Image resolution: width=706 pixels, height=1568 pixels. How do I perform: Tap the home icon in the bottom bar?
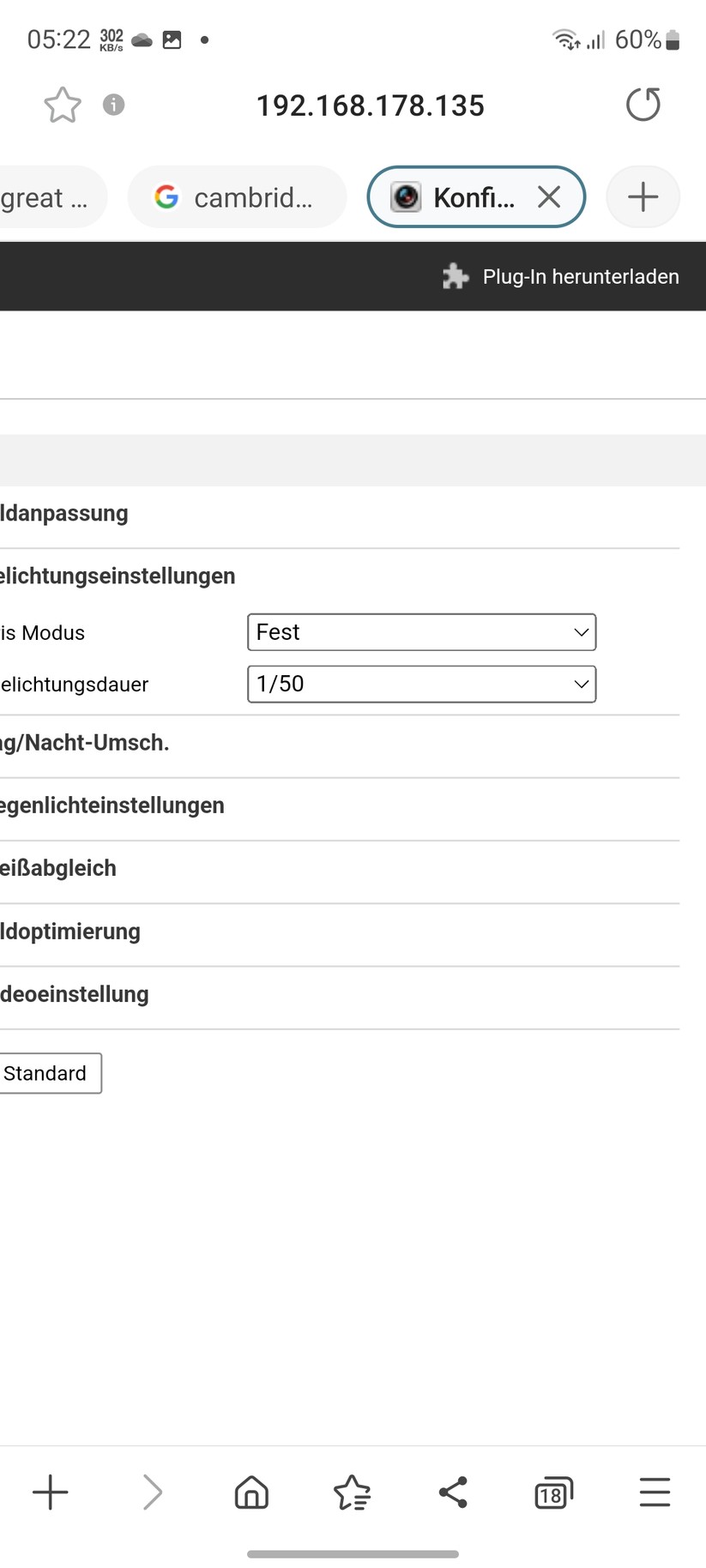click(x=251, y=1492)
